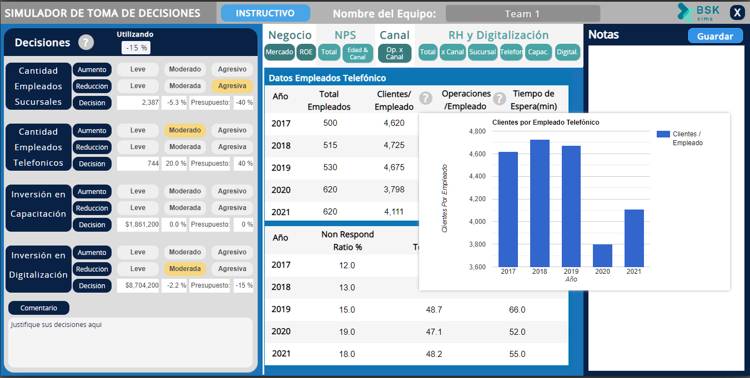Image resolution: width=750 pixels, height=378 pixels.
Task: Click the help icon beside Decisiones
Action: coord(86,43)
